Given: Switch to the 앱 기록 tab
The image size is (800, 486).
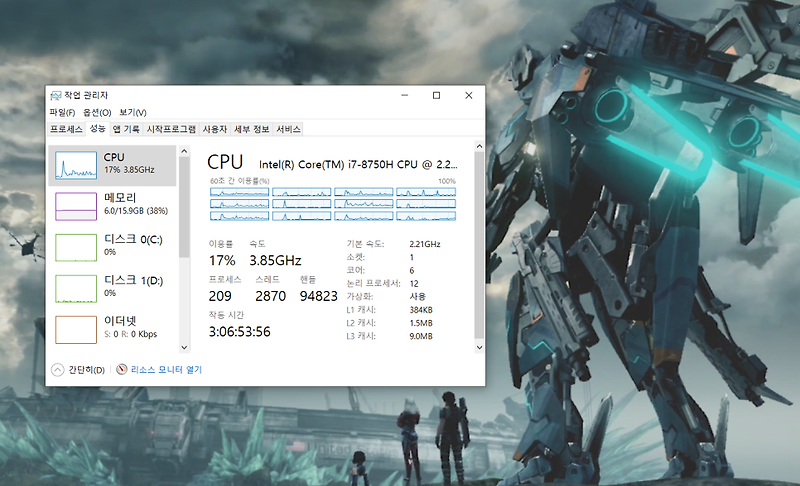Looking at the screenshot, I should pos(126,129).
